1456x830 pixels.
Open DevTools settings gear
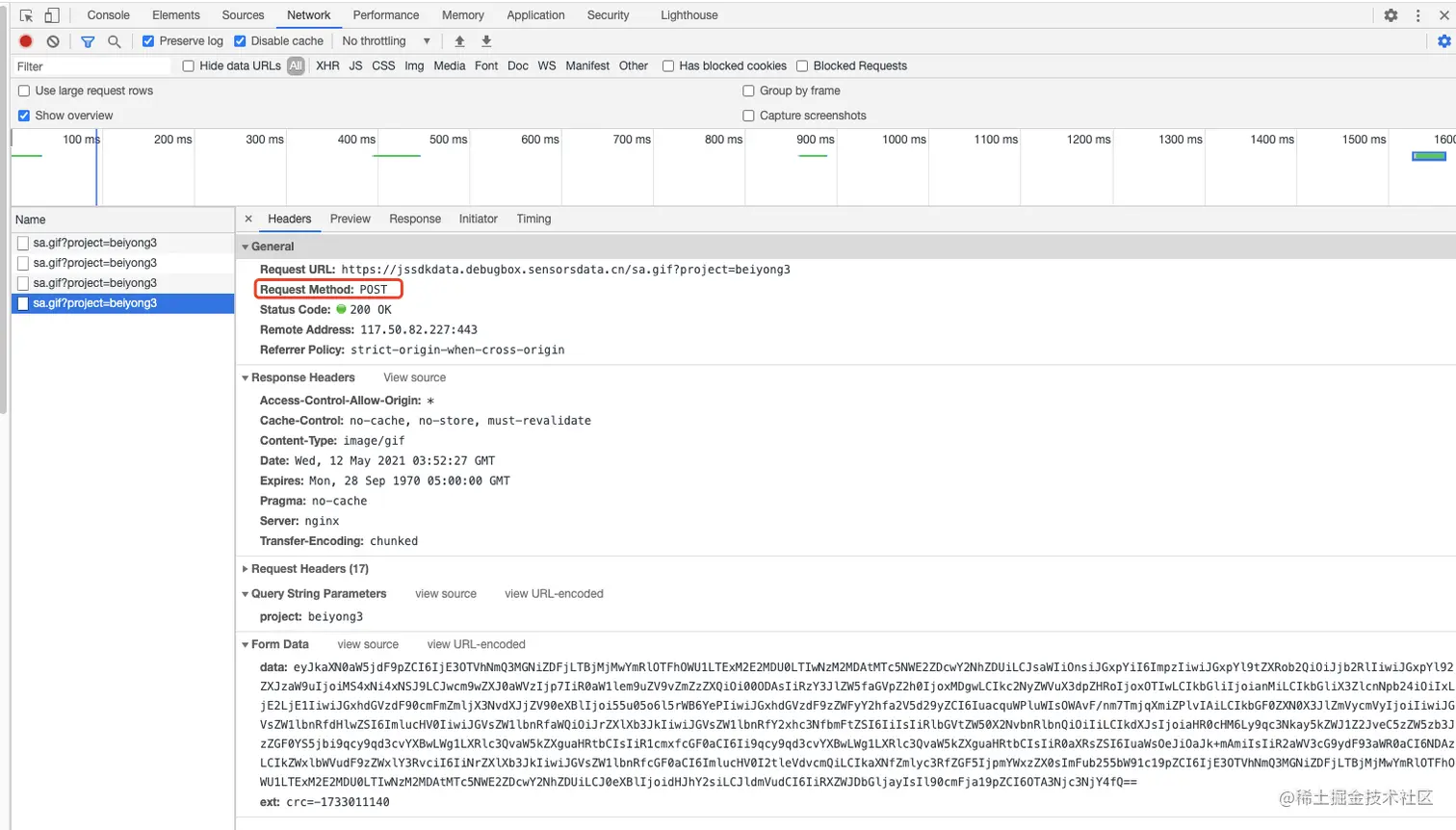(1391, 15)
